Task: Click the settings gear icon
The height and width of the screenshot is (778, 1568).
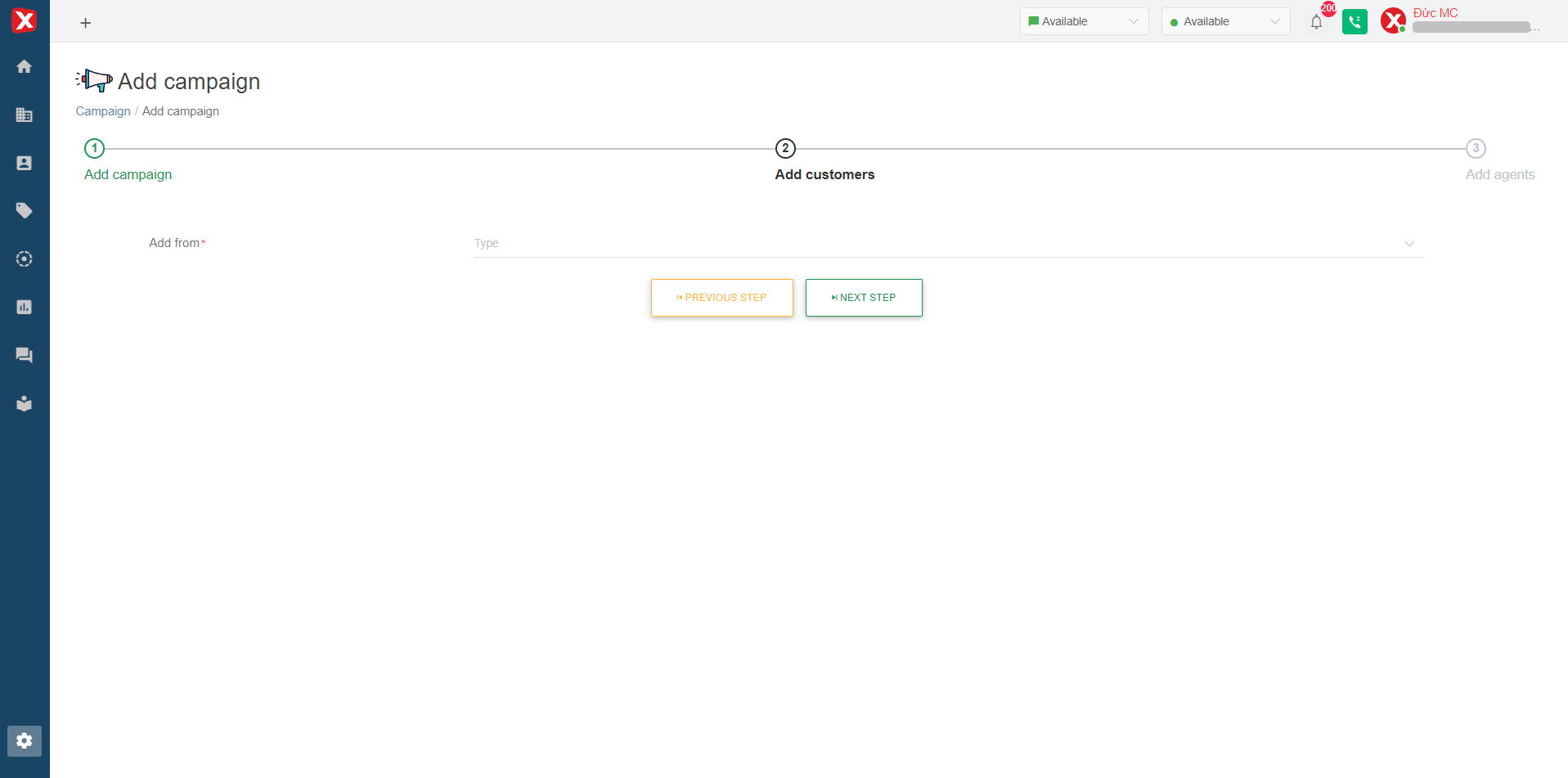Action: pyautogui.click(x=25, y=740)
